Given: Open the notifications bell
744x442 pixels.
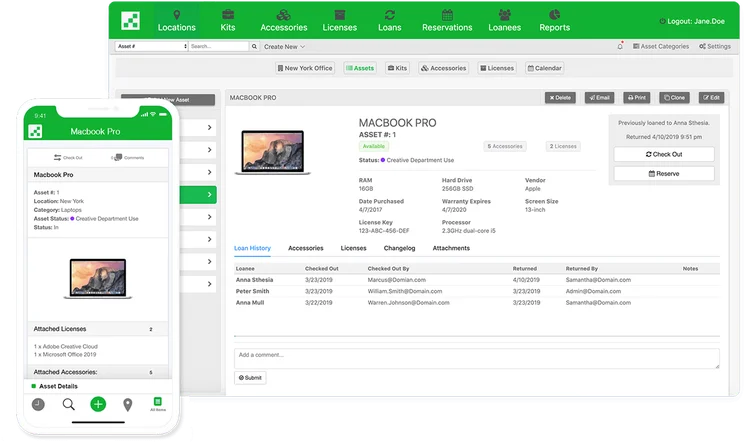Looking at the screenshot, I should (x=620, y=46).
